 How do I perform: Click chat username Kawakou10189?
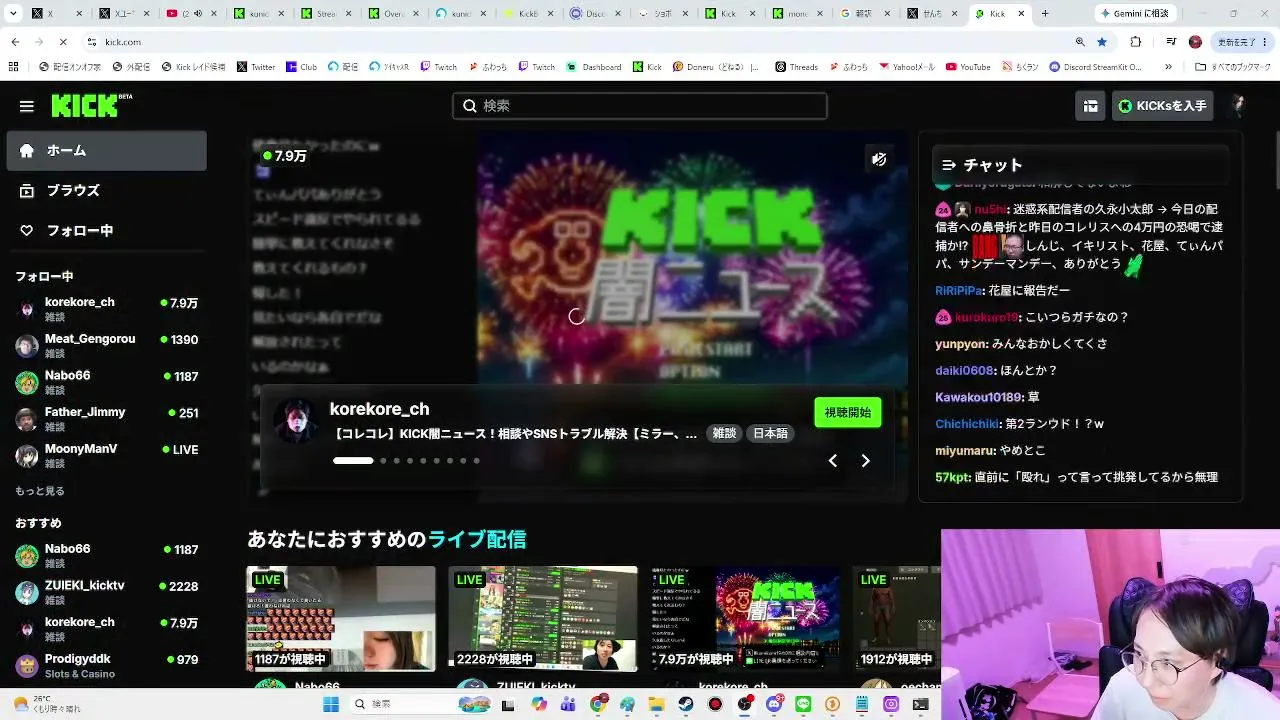(977, 397)
